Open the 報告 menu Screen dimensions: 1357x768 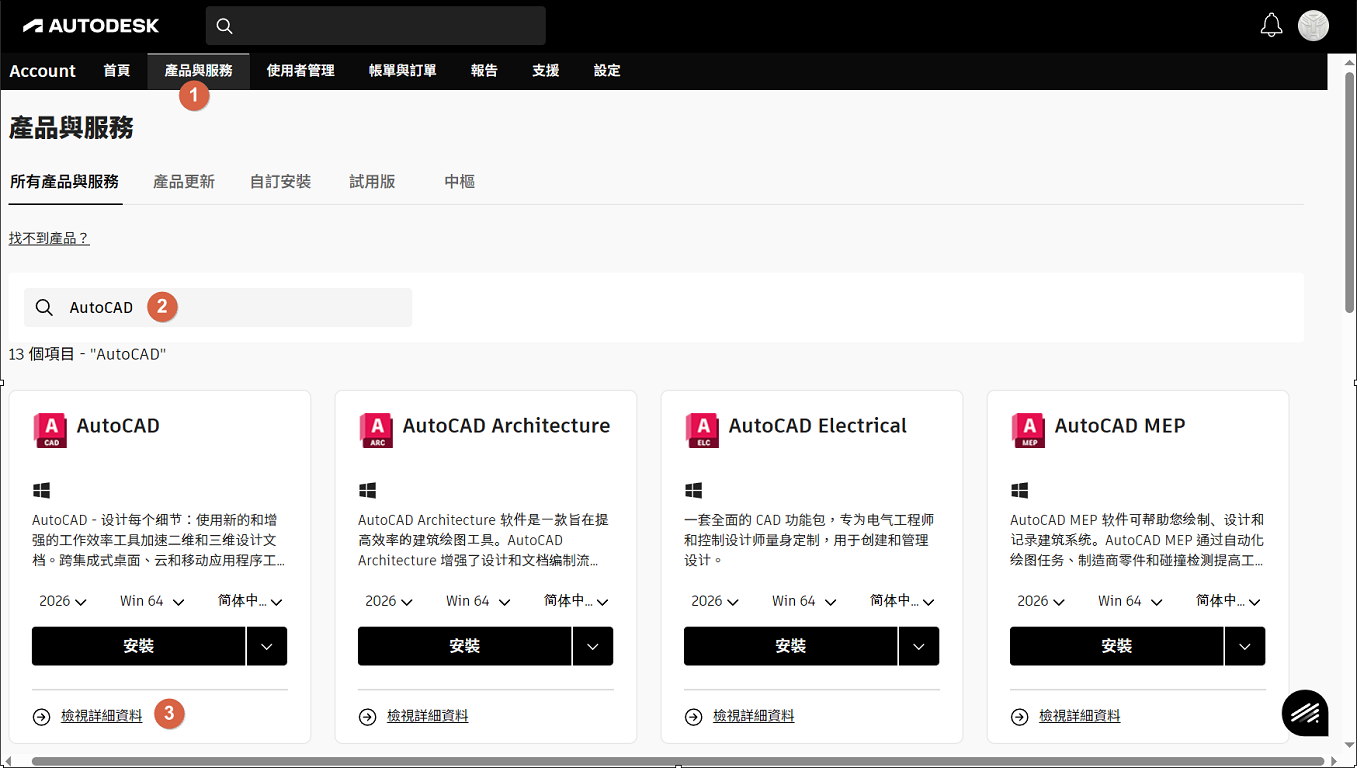[484, 71]
